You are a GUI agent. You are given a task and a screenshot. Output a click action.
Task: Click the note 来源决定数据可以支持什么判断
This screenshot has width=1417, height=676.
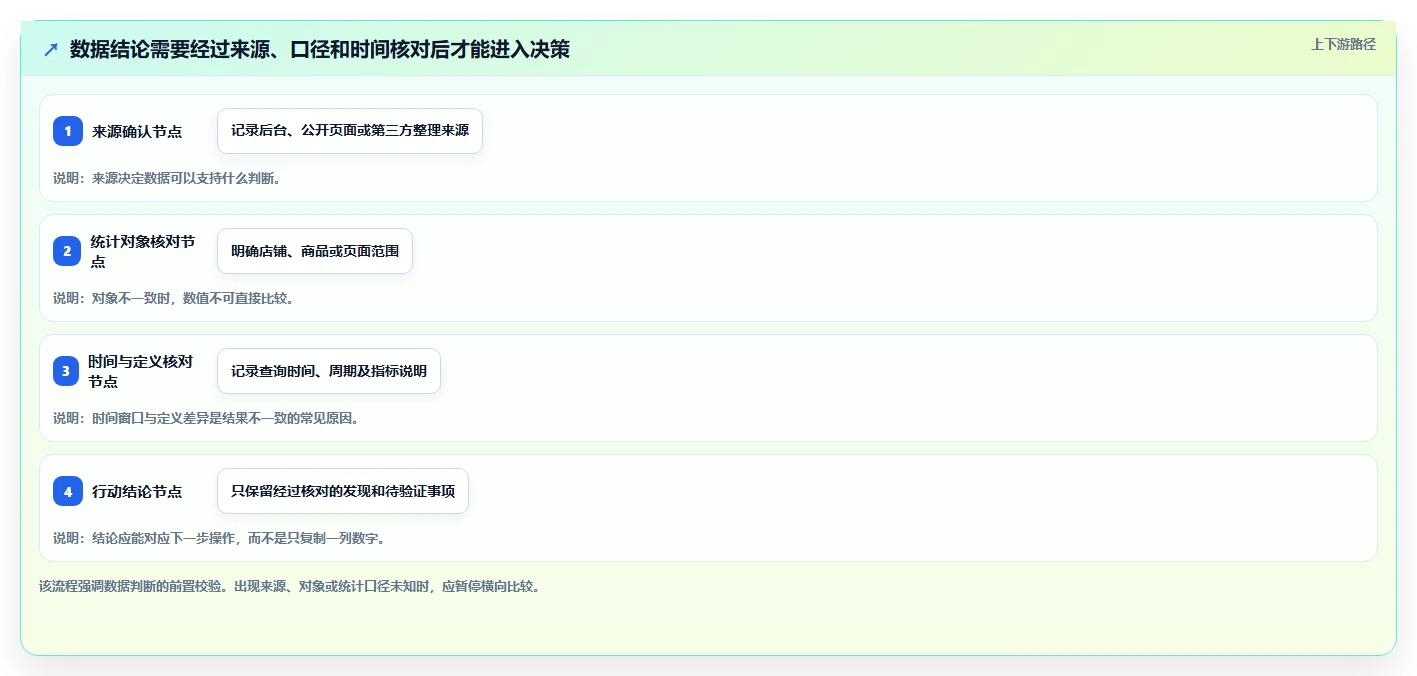168,178
